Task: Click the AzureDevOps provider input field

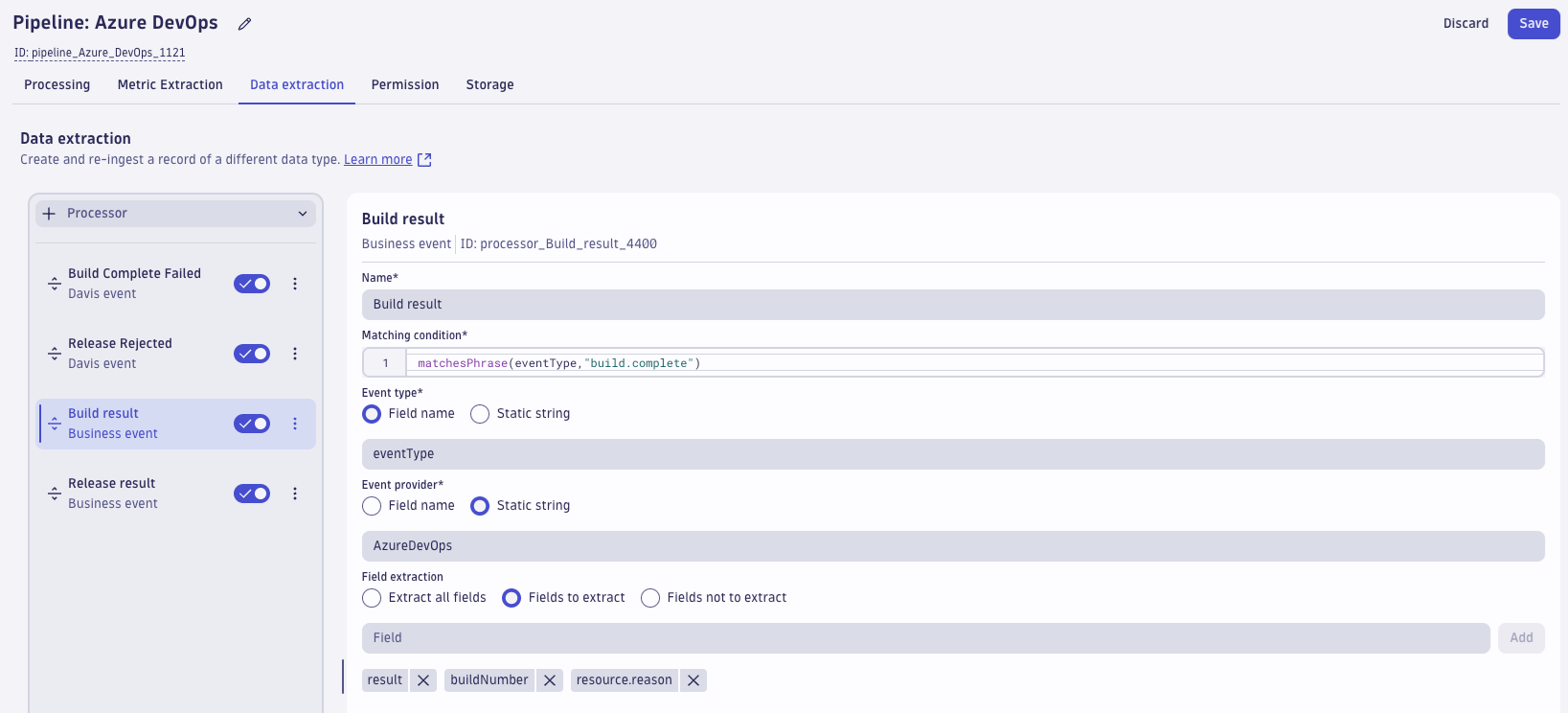Action: coord(953,546)
